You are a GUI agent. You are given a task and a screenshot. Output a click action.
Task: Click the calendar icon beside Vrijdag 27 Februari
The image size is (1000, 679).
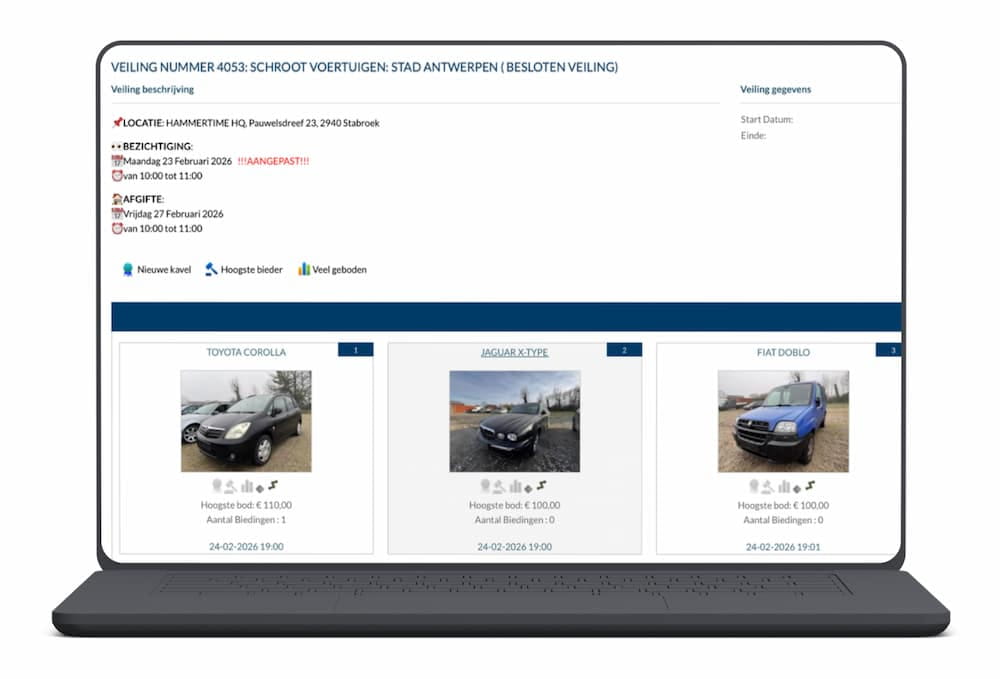[x=117, y=214]
